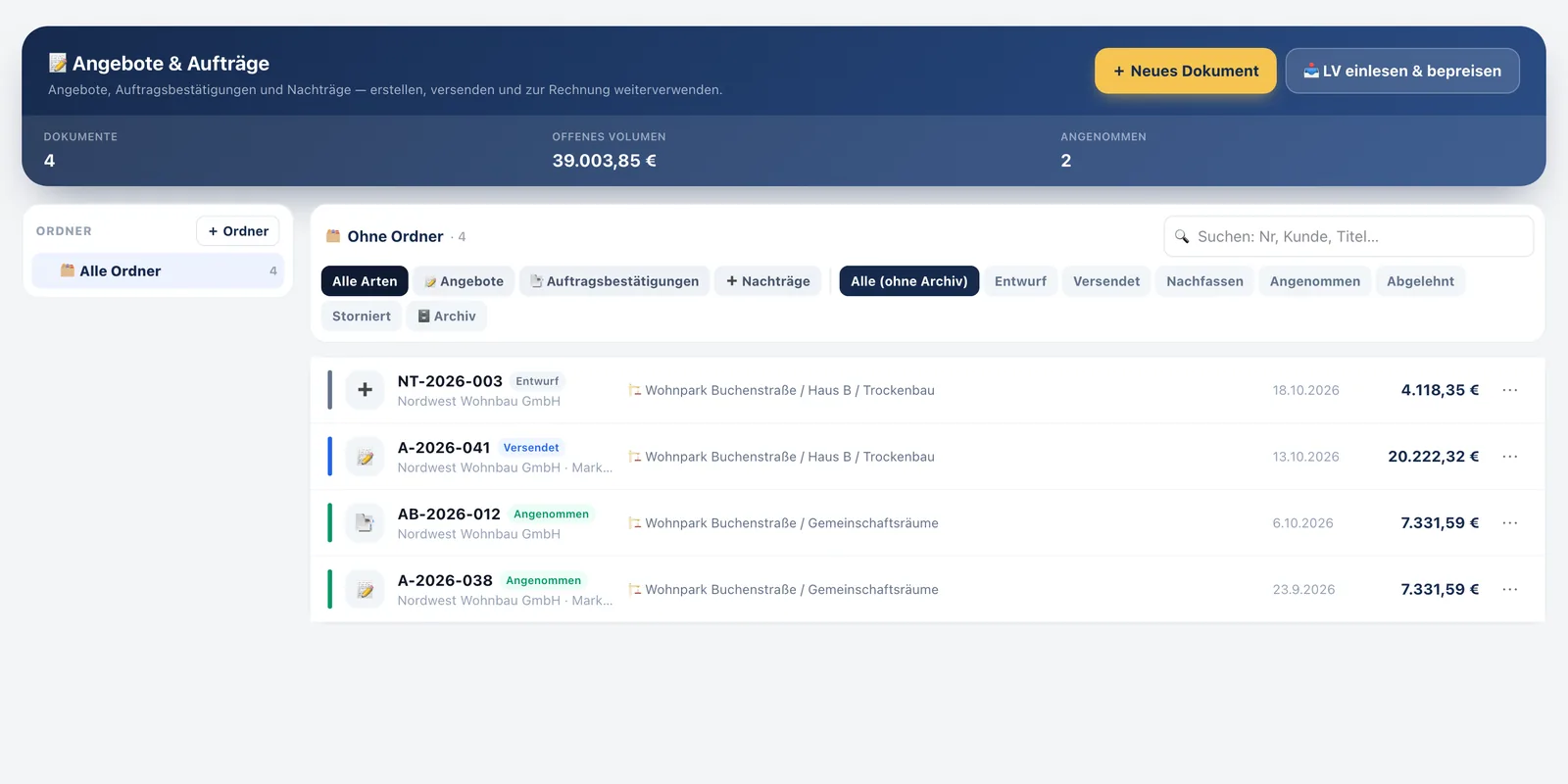Click the project icon in NT-2026-003 row

[634, 390]
